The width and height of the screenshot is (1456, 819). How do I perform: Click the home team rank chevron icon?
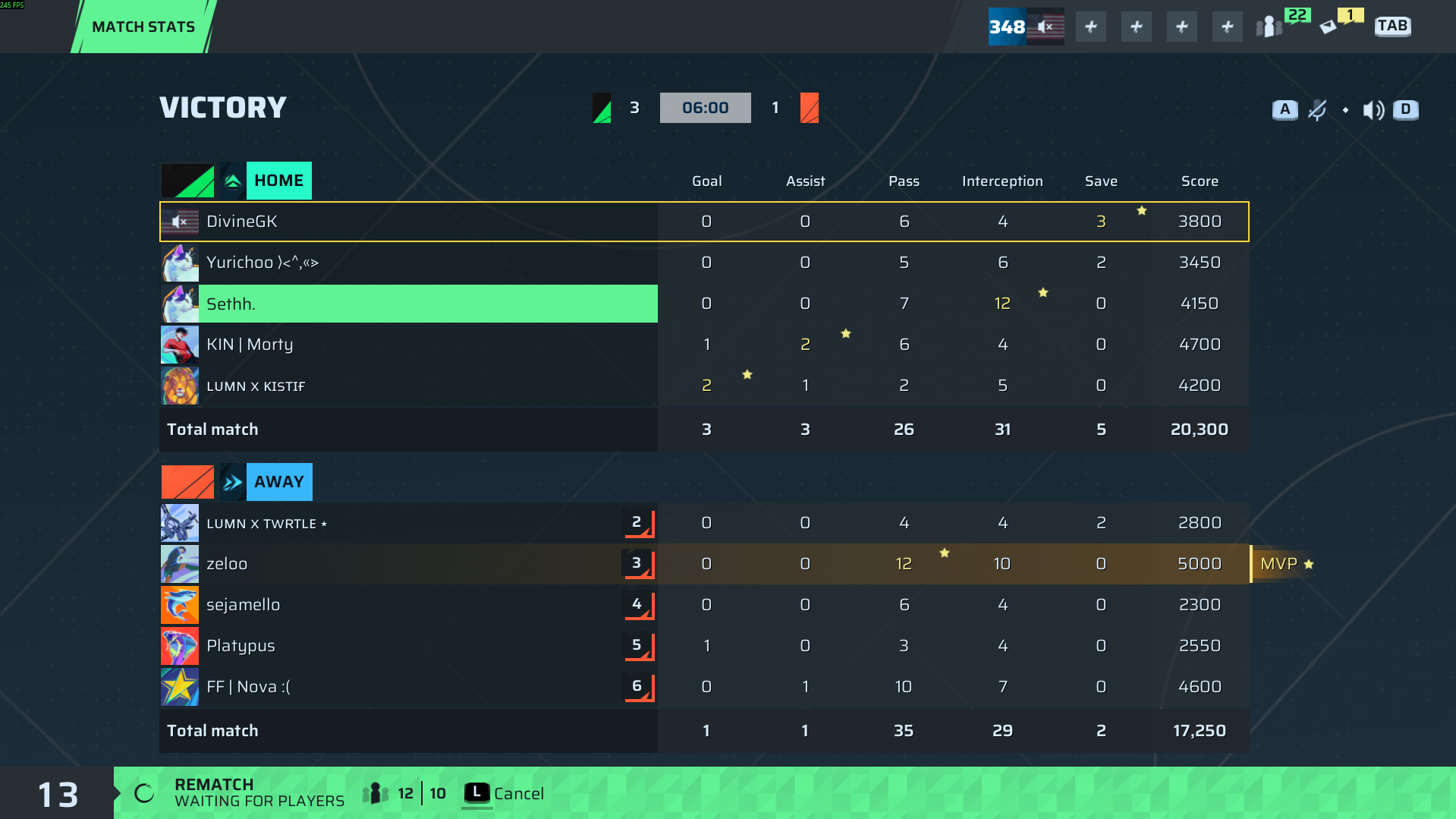click(233, 181)
